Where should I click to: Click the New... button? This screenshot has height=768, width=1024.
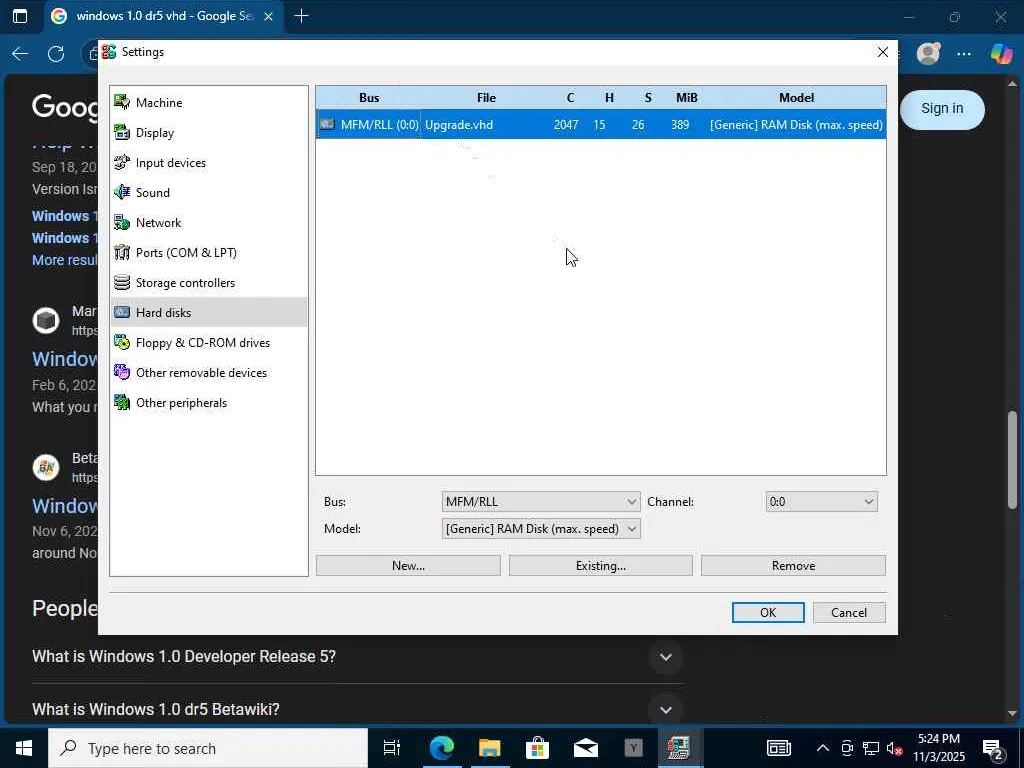(x=408, y=566)
